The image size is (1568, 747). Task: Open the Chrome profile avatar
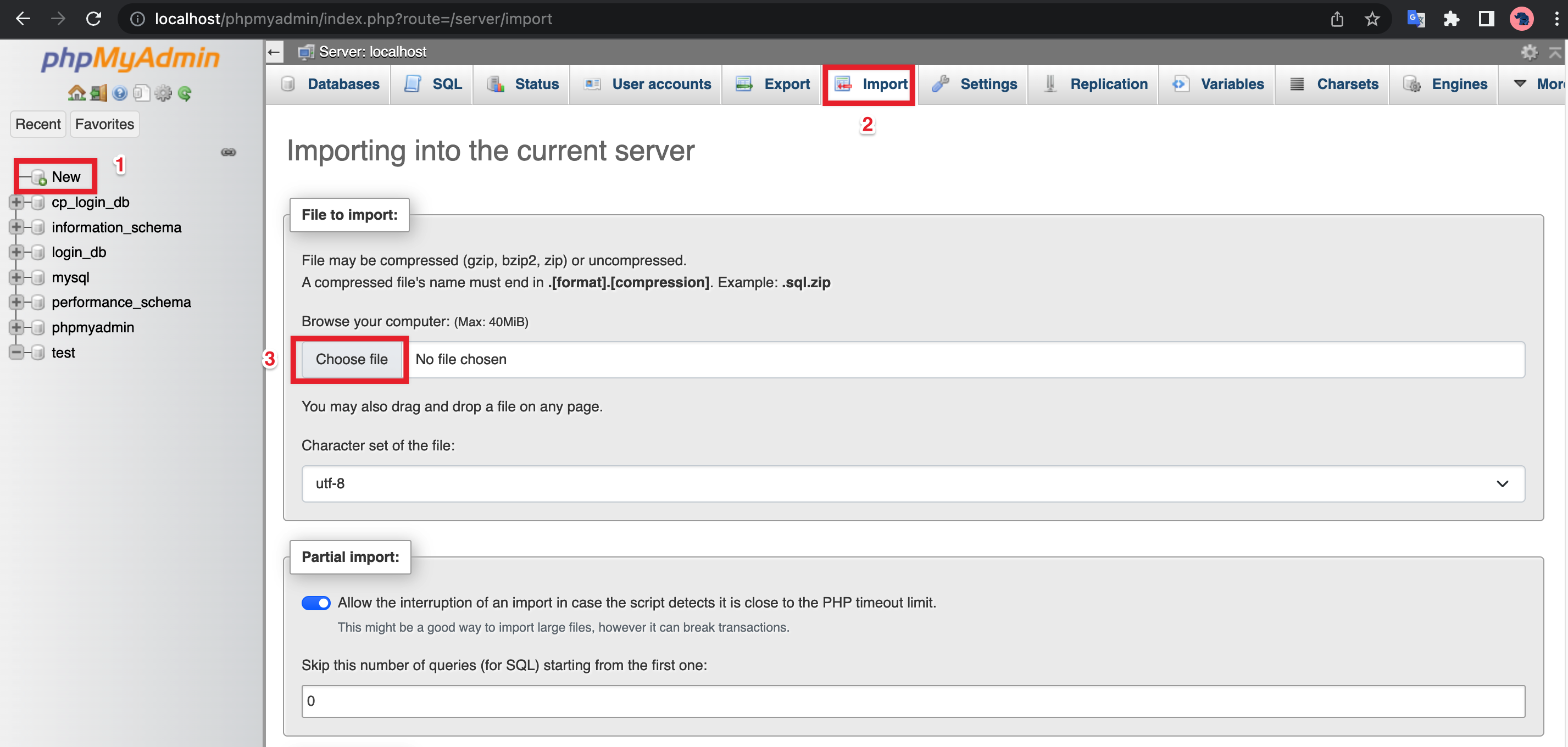(x=1521, y=19)
